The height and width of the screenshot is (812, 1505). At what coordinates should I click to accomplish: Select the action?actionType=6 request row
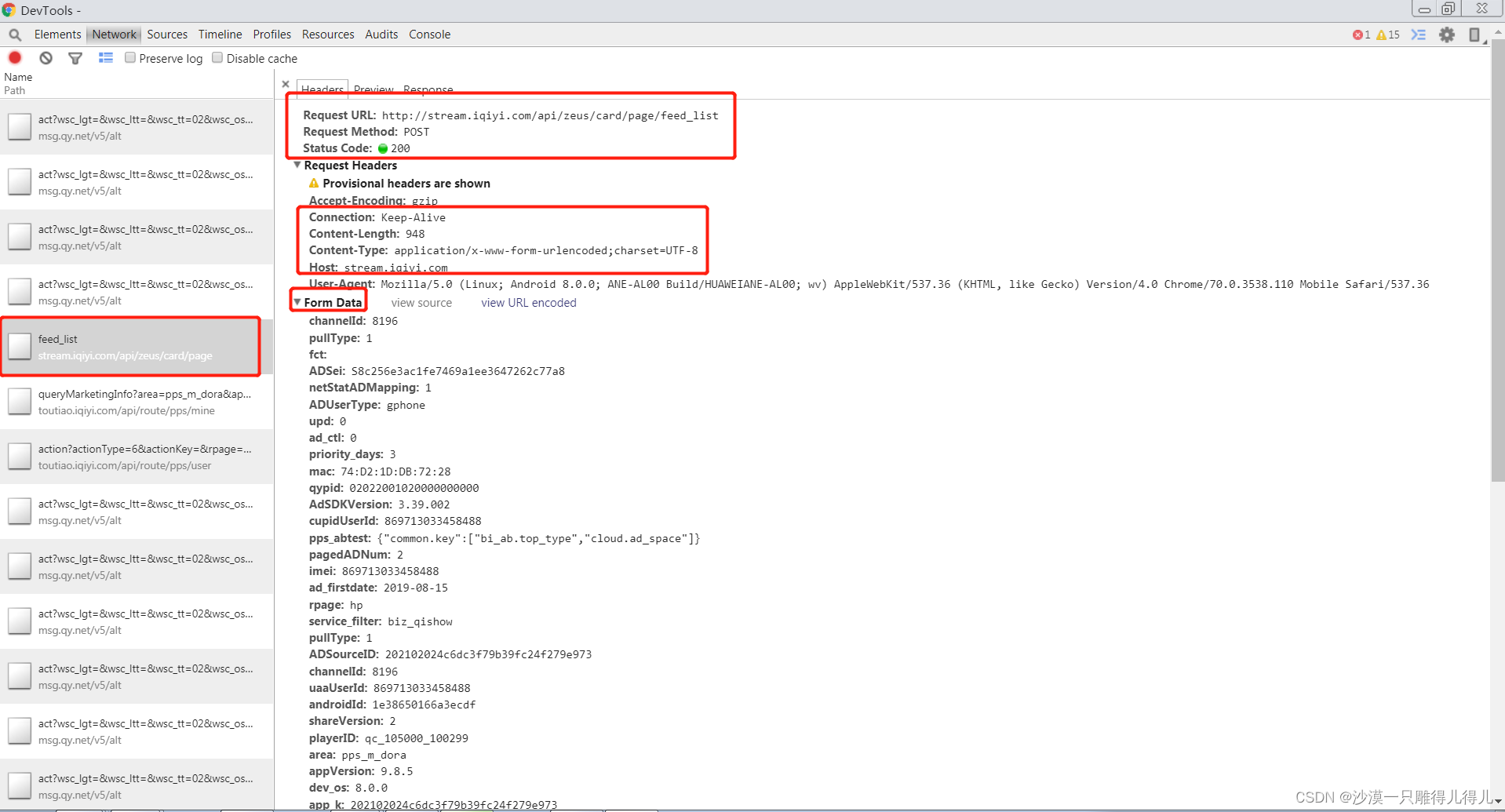[x=137, y=456]
